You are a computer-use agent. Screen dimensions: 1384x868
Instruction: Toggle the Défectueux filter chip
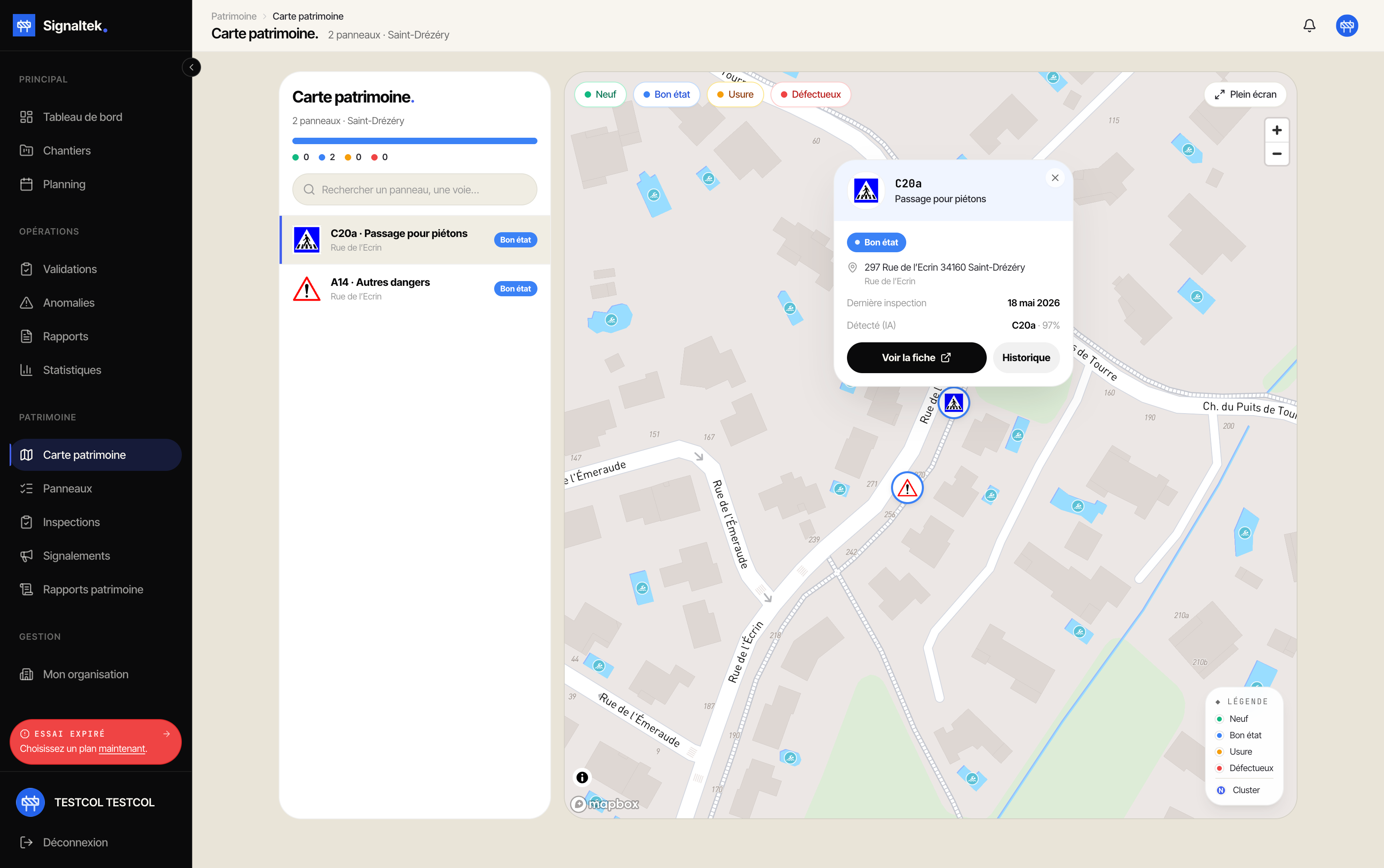click(810, 94)
